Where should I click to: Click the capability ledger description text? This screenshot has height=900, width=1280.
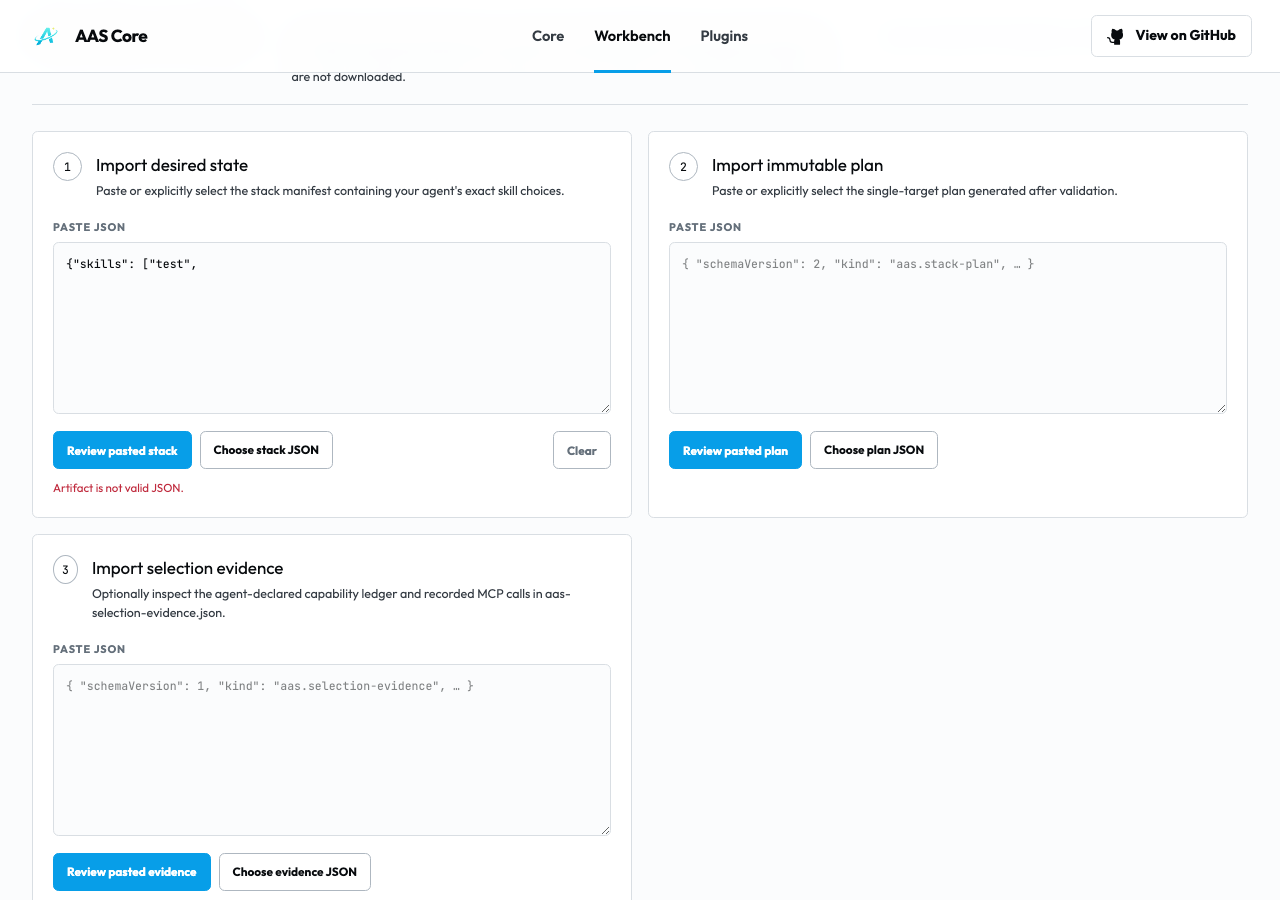(331, 603)
